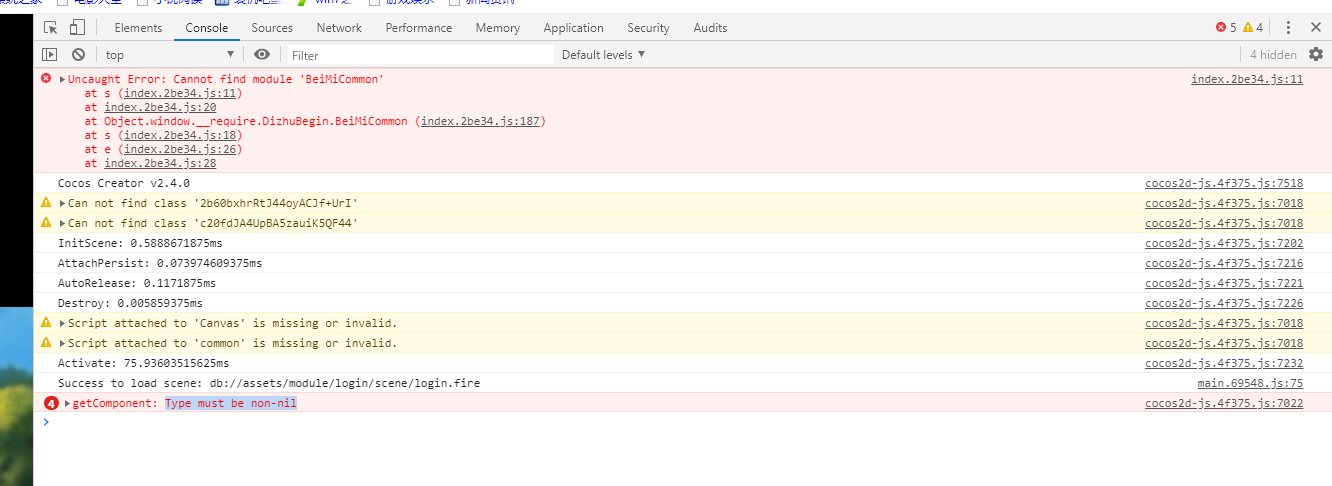Viewport: 1332px width, 486px height.
Task: Open cocos2d-js.4f375.js:7022 source link
Action: pyautogui.click(x=1224, y=404)
